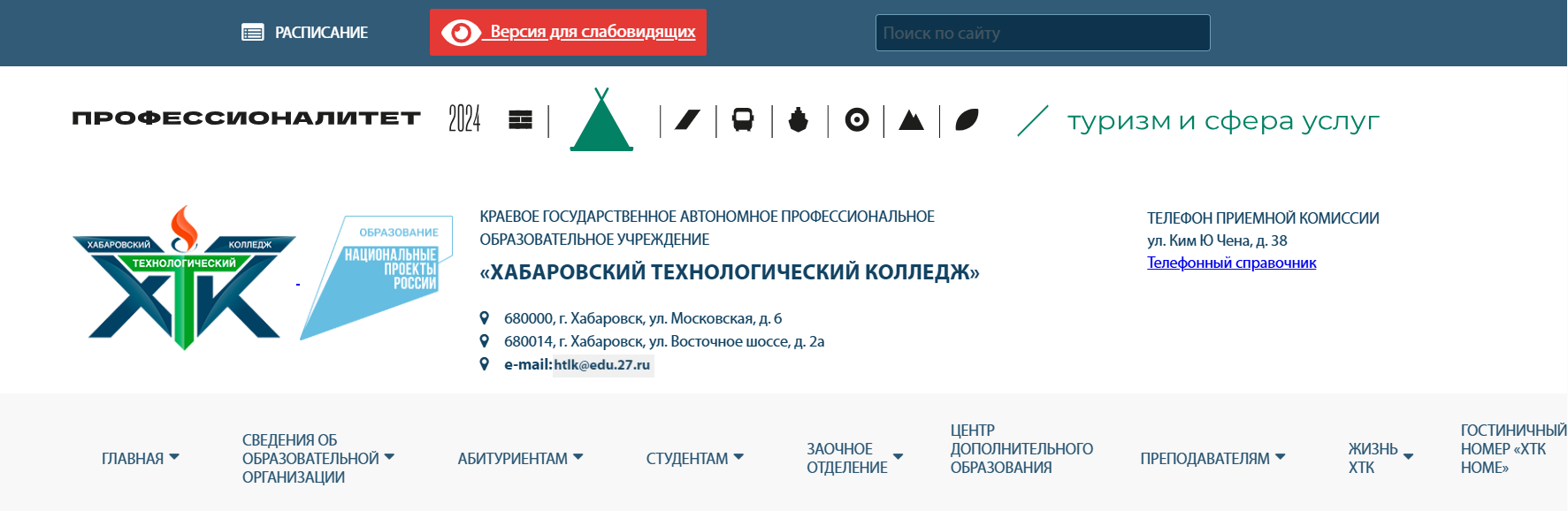Click address text 'Восточное шоссе, д. 2а'
The width and height of the screenshot is (1568, 511).
747,341
